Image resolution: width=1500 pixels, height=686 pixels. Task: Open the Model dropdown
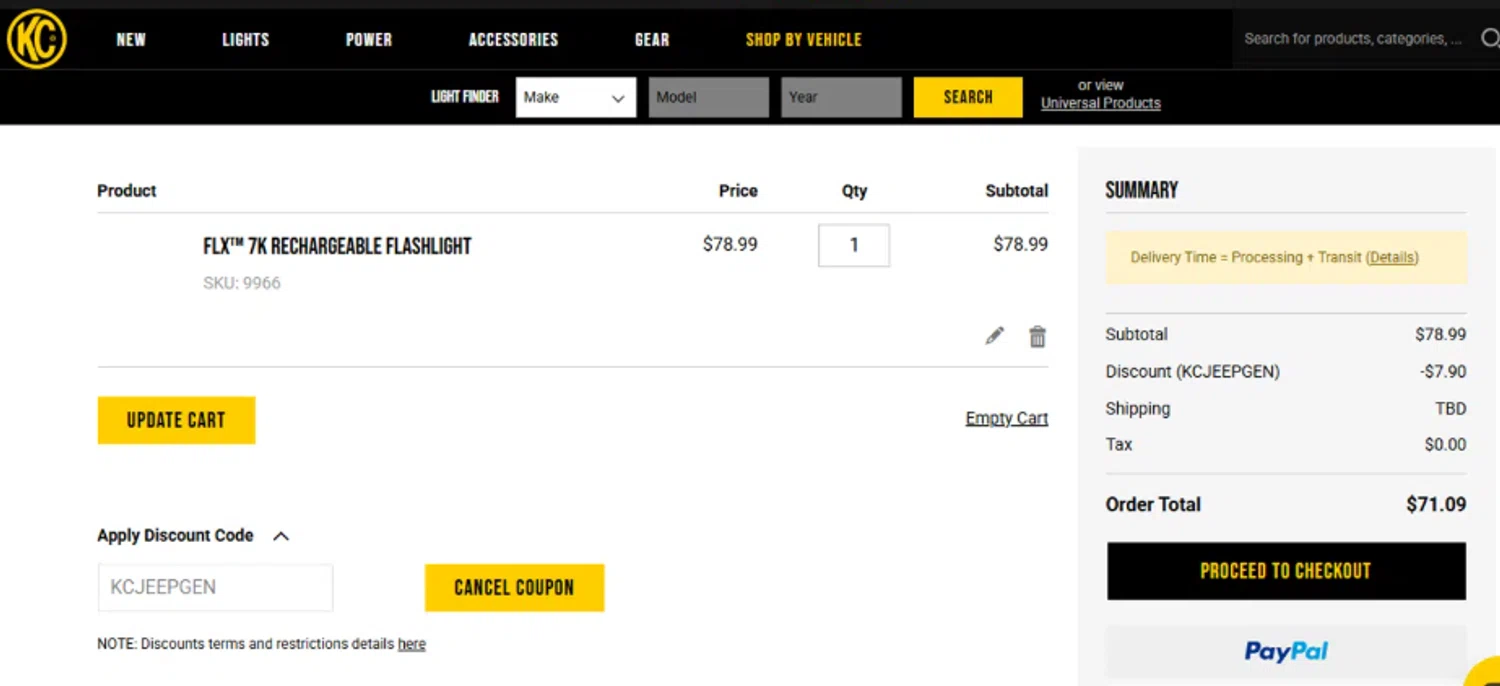[708, 97]
